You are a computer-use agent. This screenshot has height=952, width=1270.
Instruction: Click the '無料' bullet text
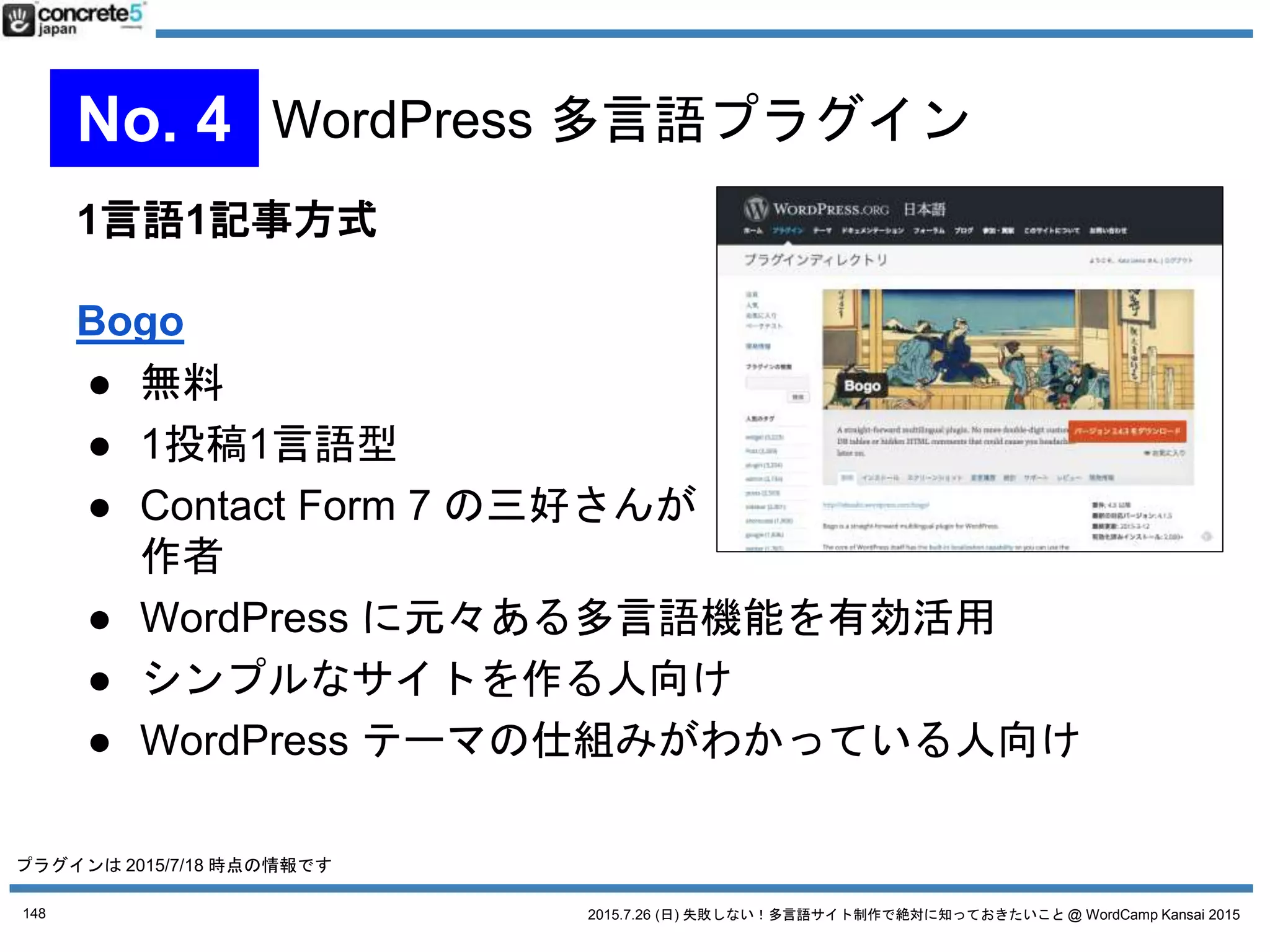[x=182, y=383]
